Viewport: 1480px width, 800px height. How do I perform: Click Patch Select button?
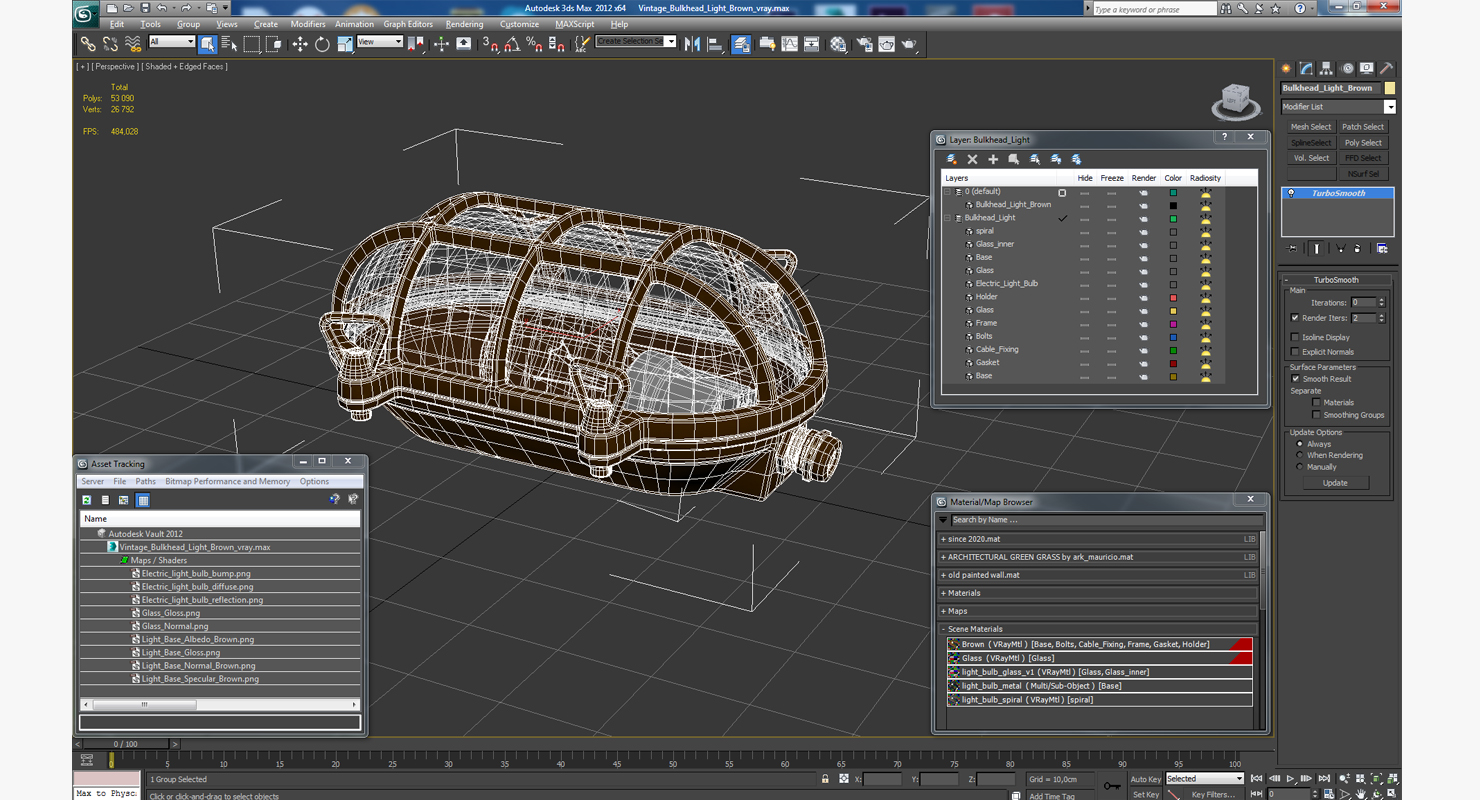tap(1363, 127)
